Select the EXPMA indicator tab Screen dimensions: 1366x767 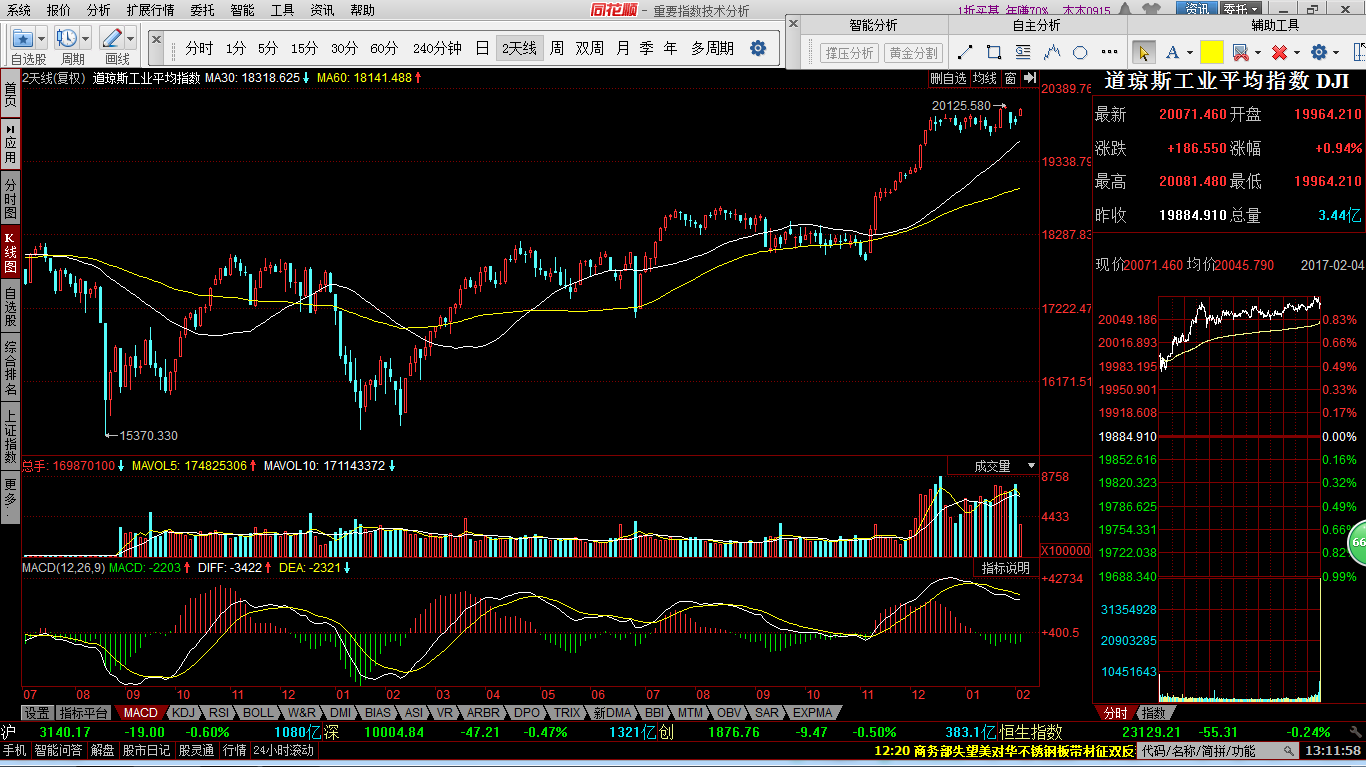(x=812, y=713)
